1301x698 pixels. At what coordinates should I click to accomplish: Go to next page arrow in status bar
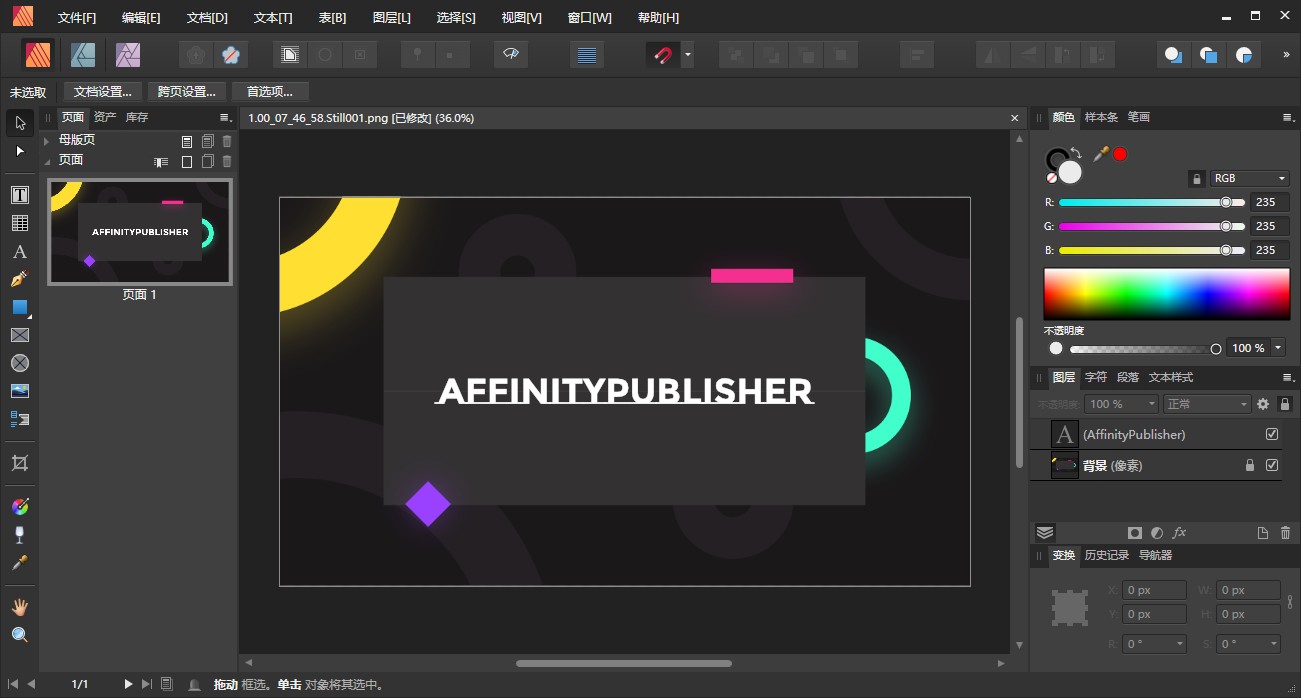click(x=128, y=684)
